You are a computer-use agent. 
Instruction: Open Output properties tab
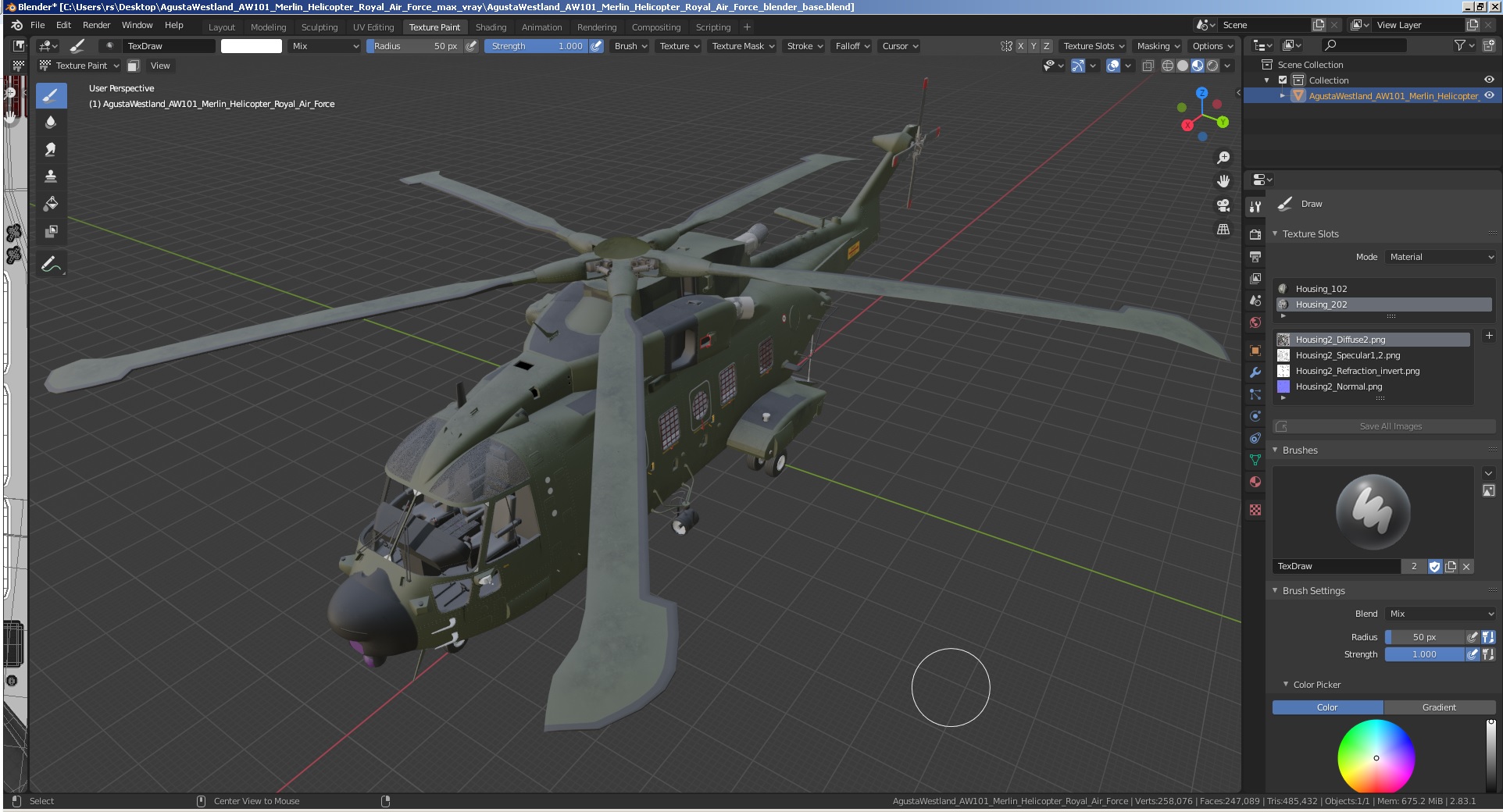pyautogui.click(x=1255, y=256)
